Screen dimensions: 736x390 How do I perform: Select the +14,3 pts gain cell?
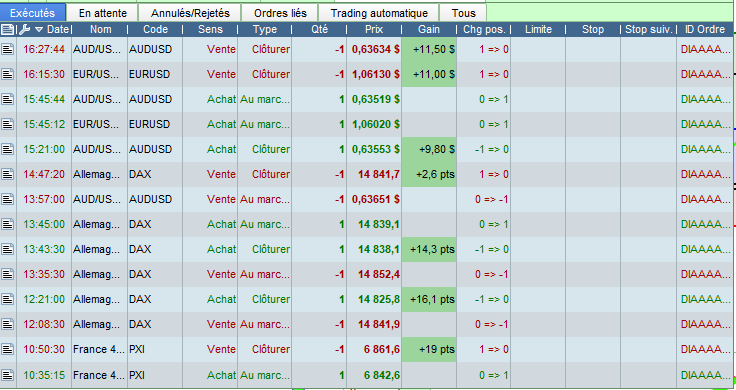coord(429,249)
